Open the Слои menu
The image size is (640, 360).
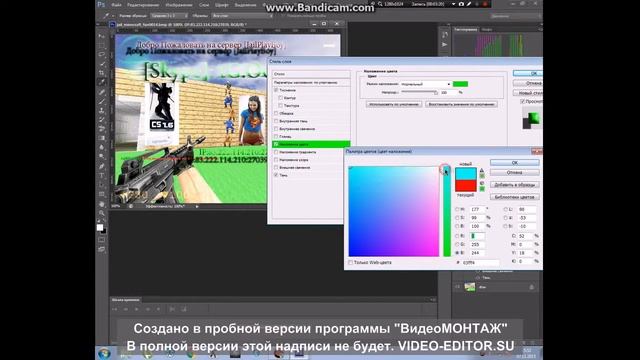[x=204, y=5]
